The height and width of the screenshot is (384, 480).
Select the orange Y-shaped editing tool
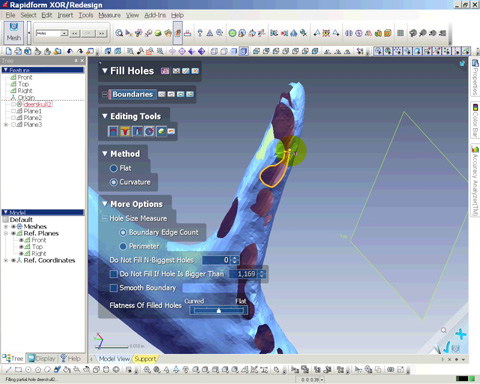pyautogui.click(x=125, y=131)
